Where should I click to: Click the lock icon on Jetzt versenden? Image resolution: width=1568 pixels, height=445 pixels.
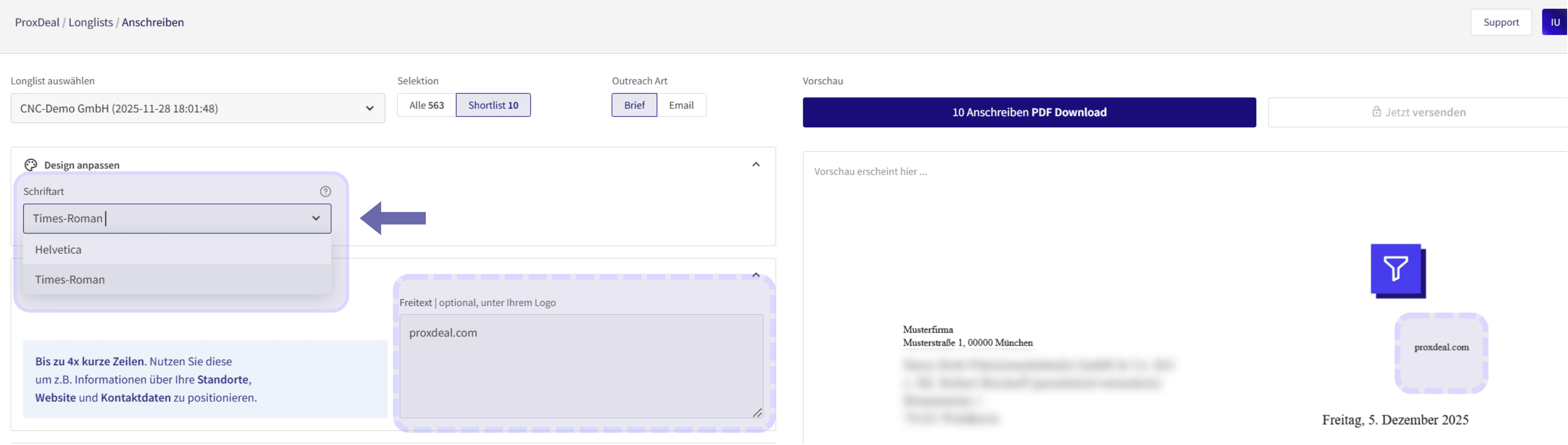[1376, 112]
